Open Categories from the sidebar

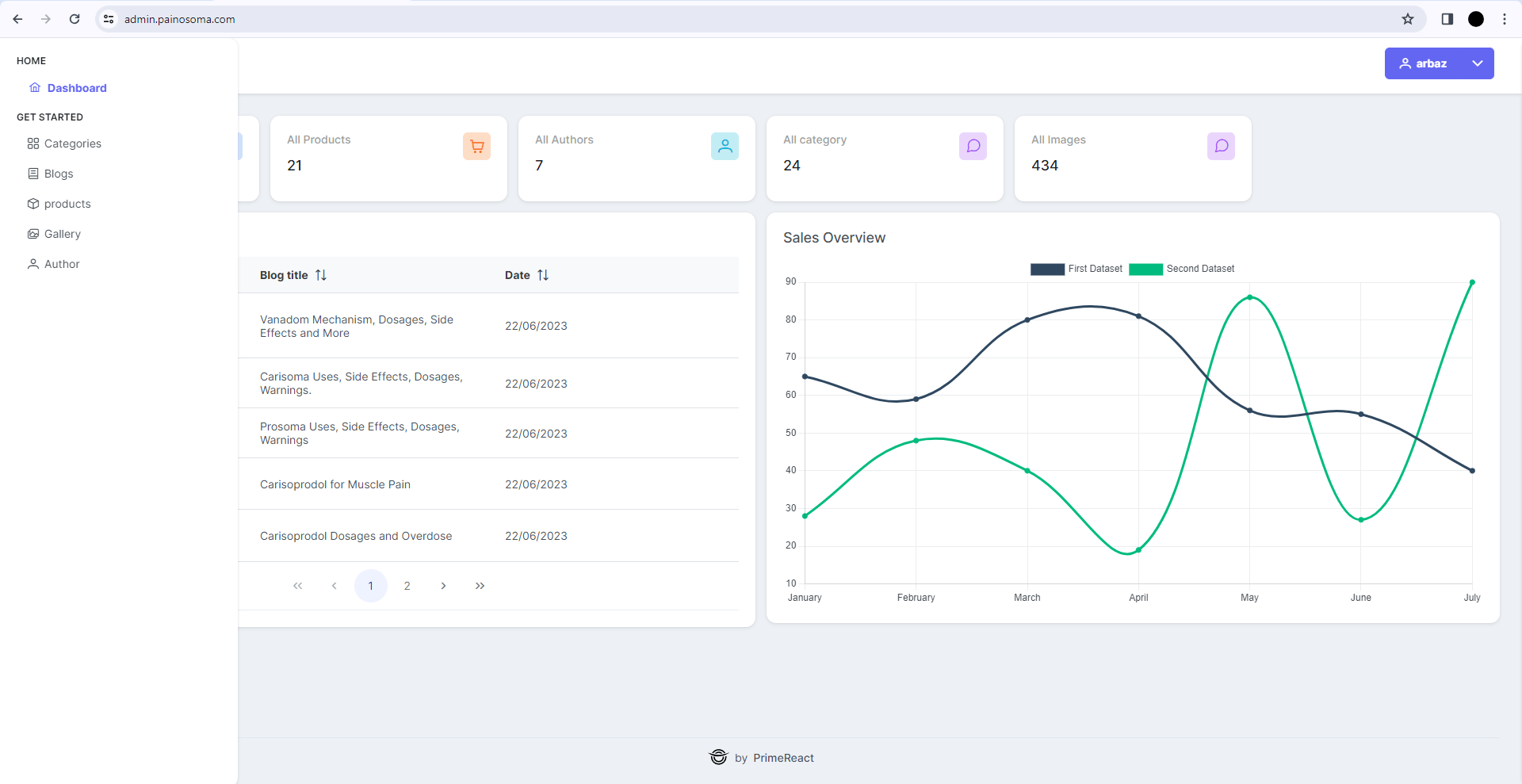coord(72,143)
